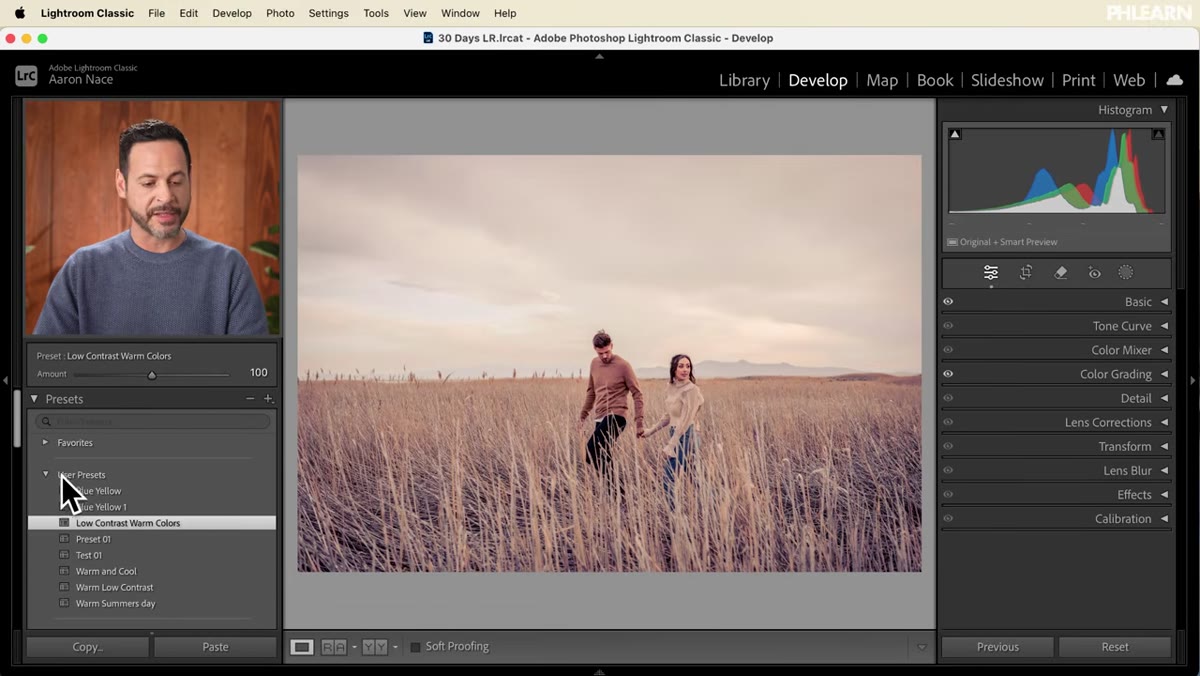
Task: Open the Photo menu
Action: [280, 13]
